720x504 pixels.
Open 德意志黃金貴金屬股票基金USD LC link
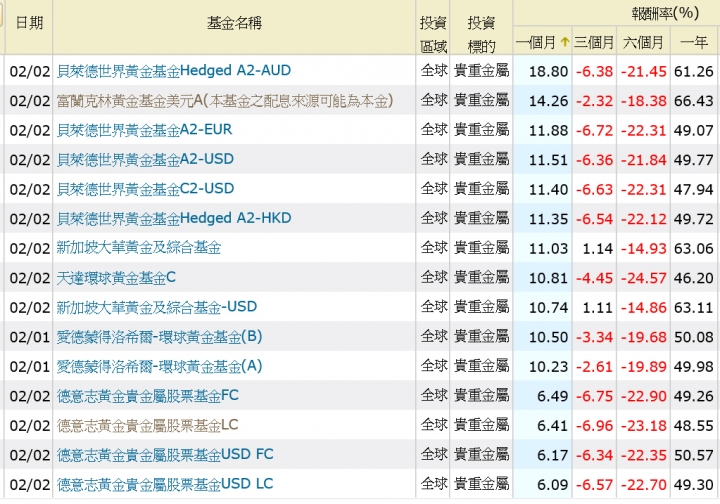click(x=165, y=484)
